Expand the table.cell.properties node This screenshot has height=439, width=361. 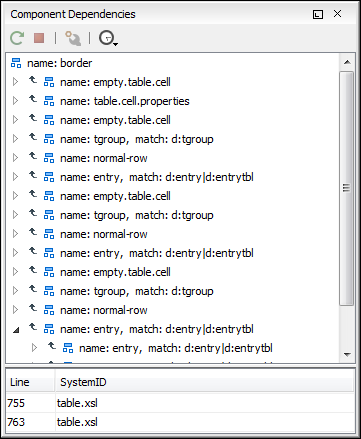tap(15, 101)
